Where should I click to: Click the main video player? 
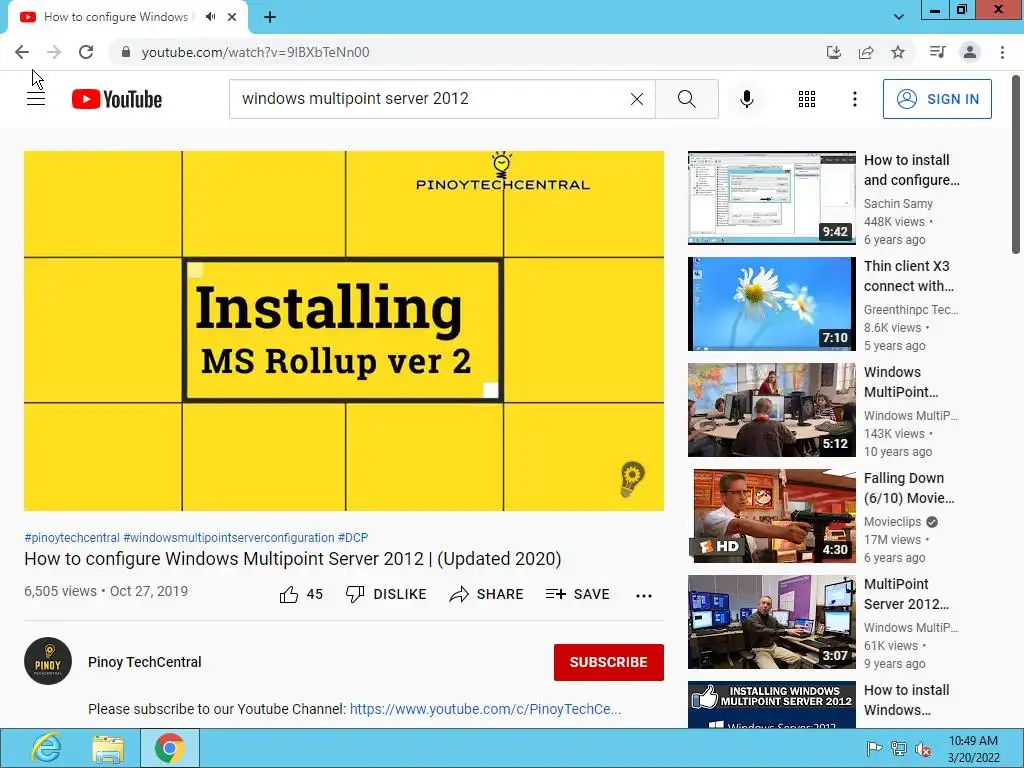344,331
